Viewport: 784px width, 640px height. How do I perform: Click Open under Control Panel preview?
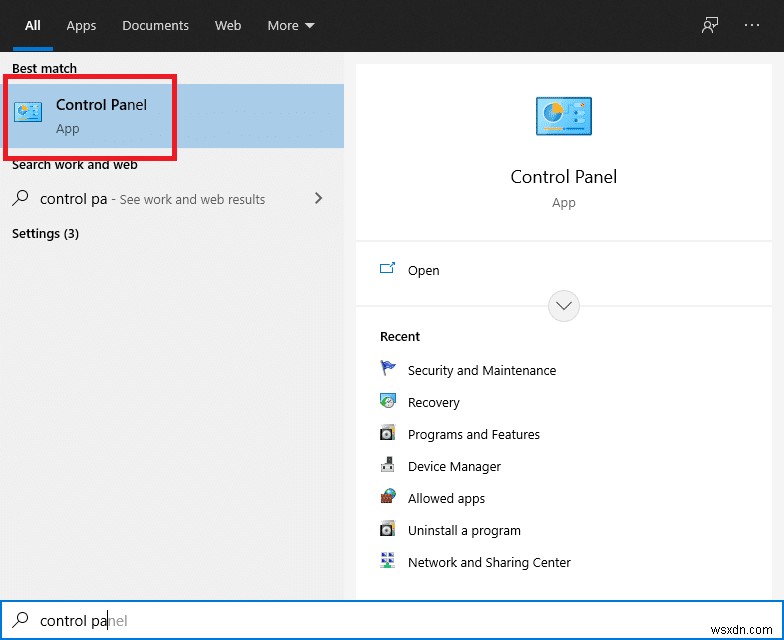pos(424,270)
